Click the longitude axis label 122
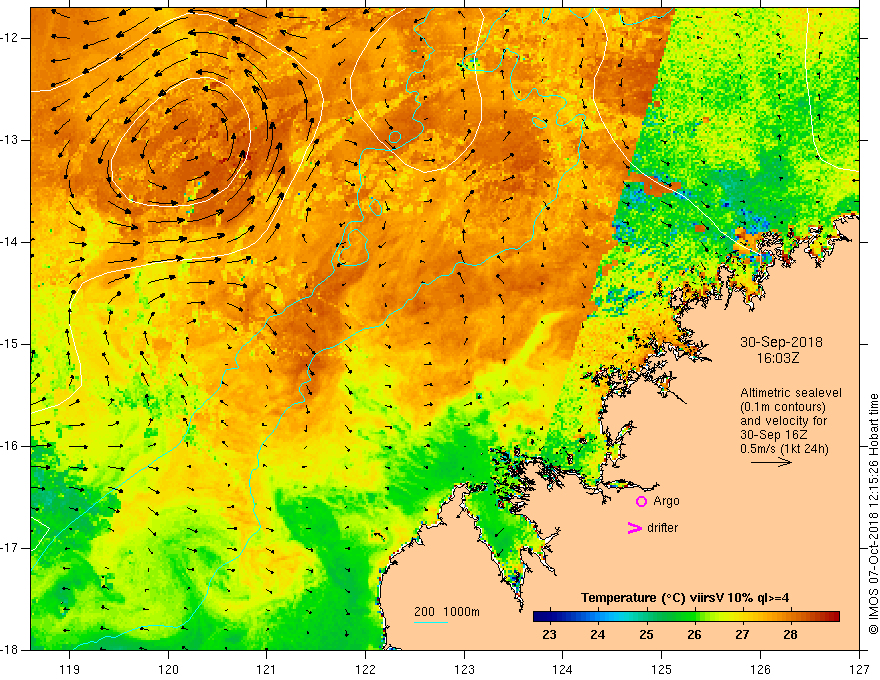Screen dimensions: 880x680 pos(365,669)
